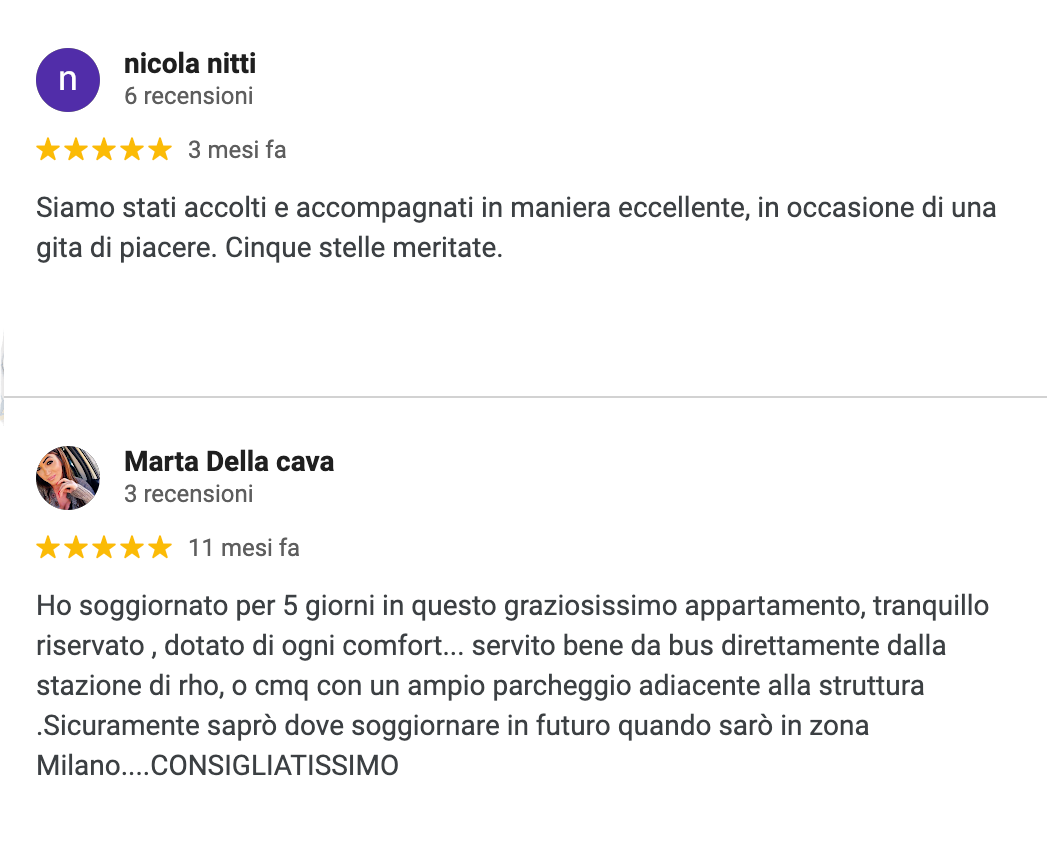Click "6 recensioni" under nicola nitti

[x=188, y=96]
